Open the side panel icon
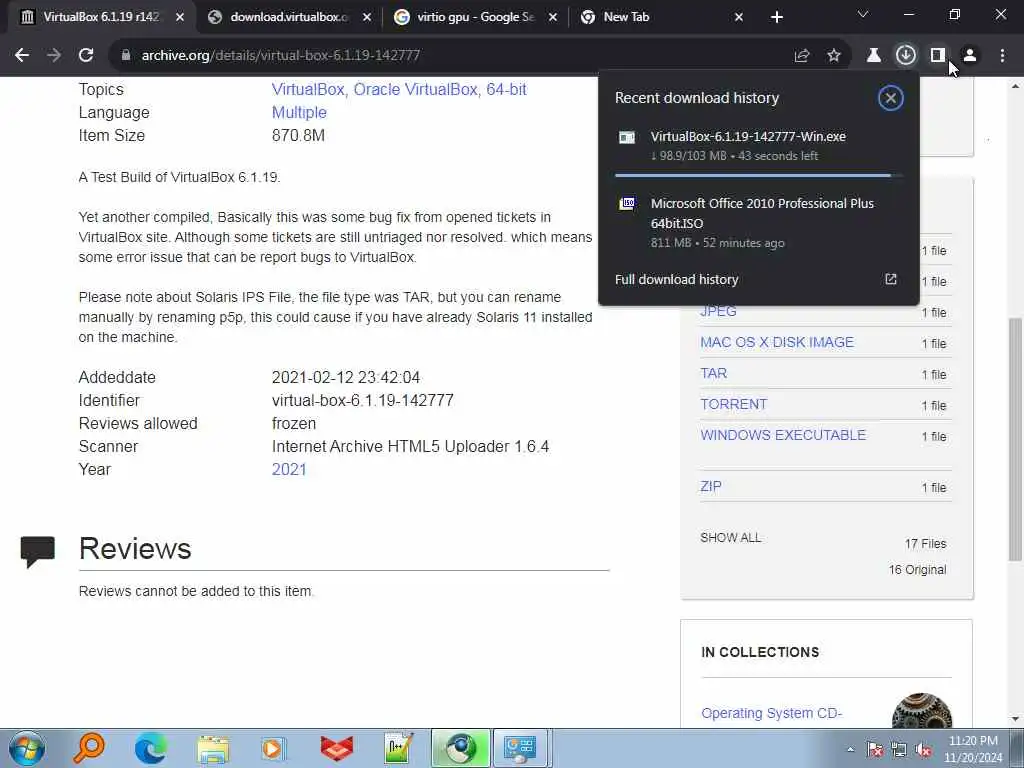 coord(937,56)
